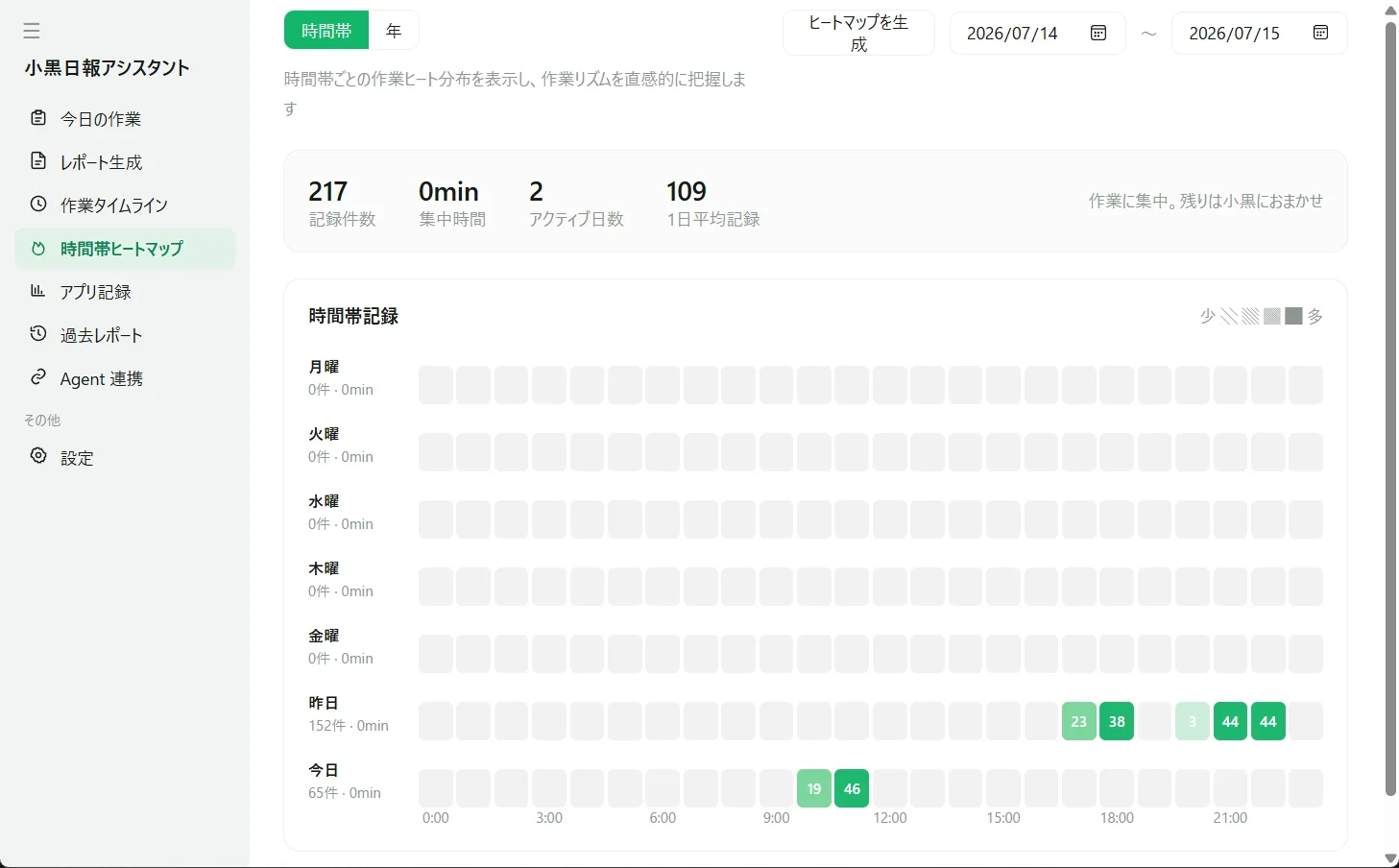Click the 時間帯ヒートマップ flame icon
Viewport: 1399px width, 868px height.
(x=38, y=249)
